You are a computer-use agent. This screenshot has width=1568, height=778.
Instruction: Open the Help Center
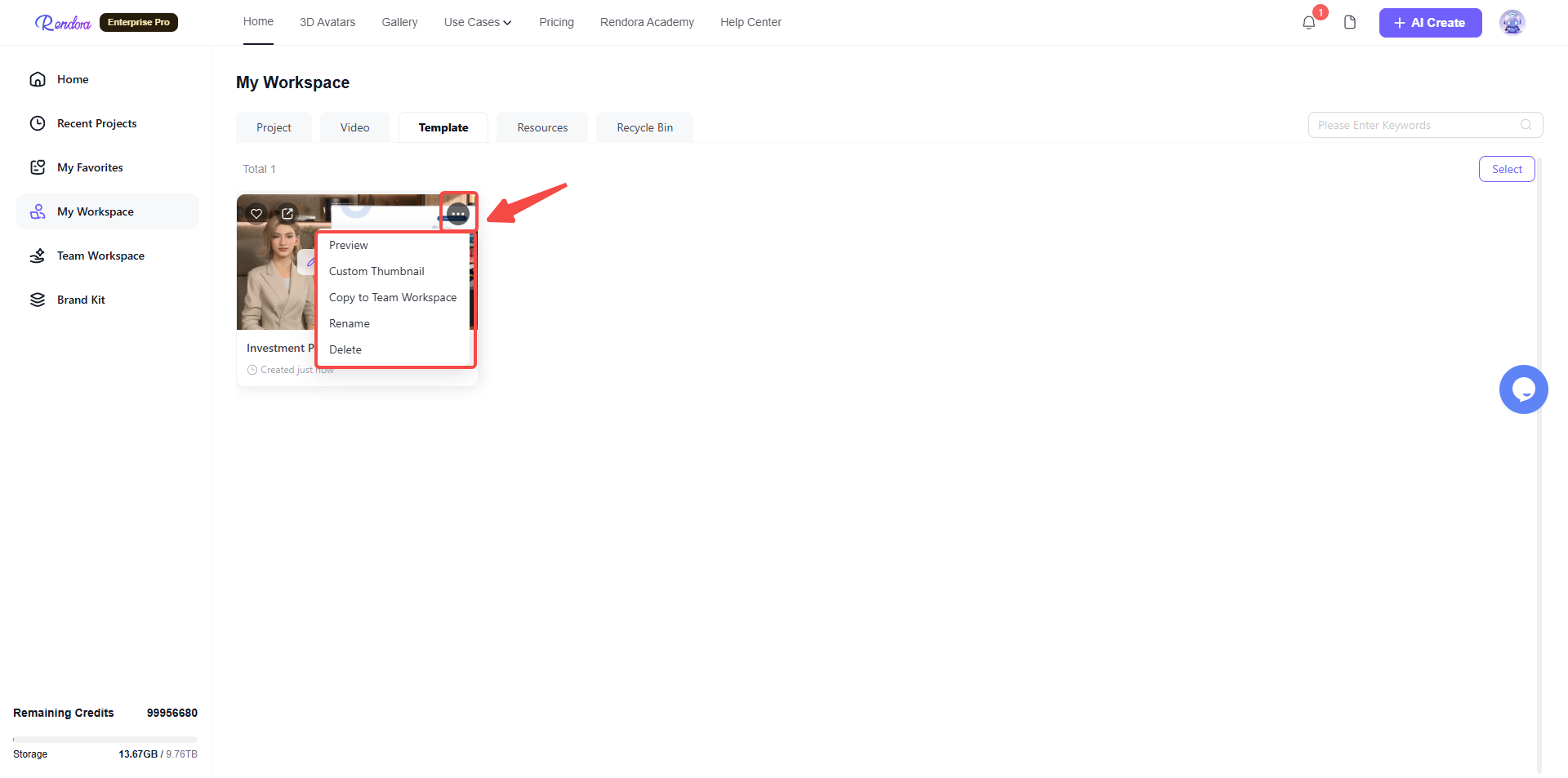pos(751,22)
